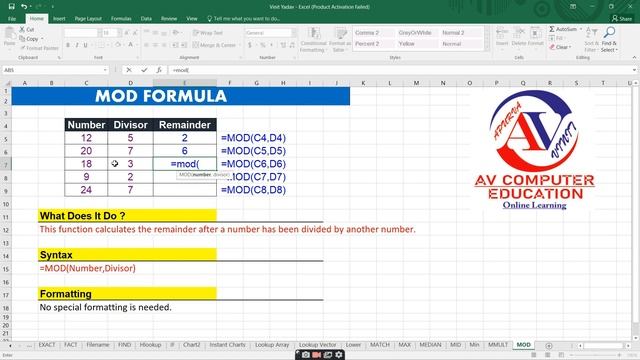Toggle Italic formatting
Screen dimensions: 640x360
(x=76, y=45)
